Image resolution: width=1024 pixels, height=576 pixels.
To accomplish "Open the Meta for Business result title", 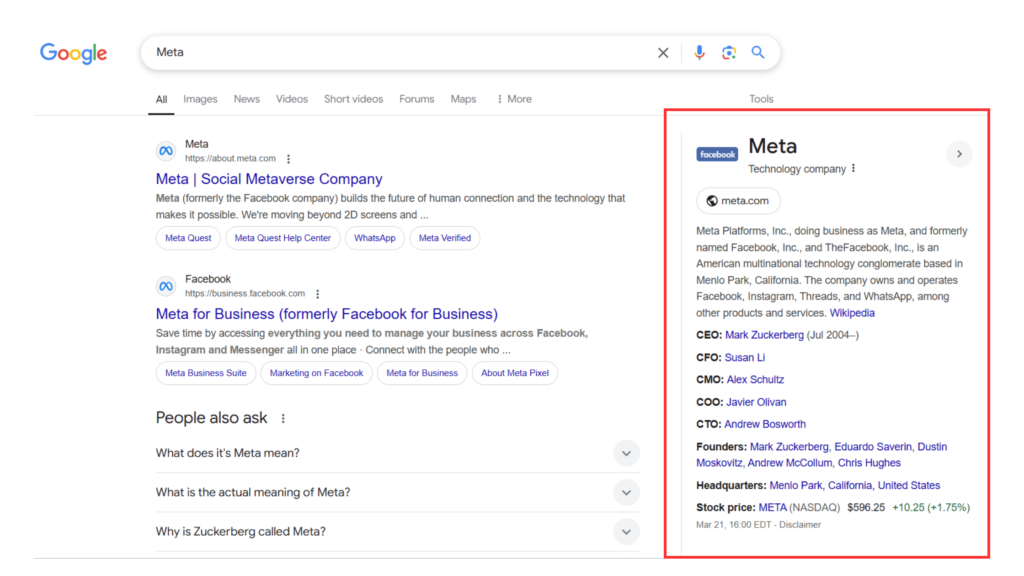I will [x=327, y=314].
